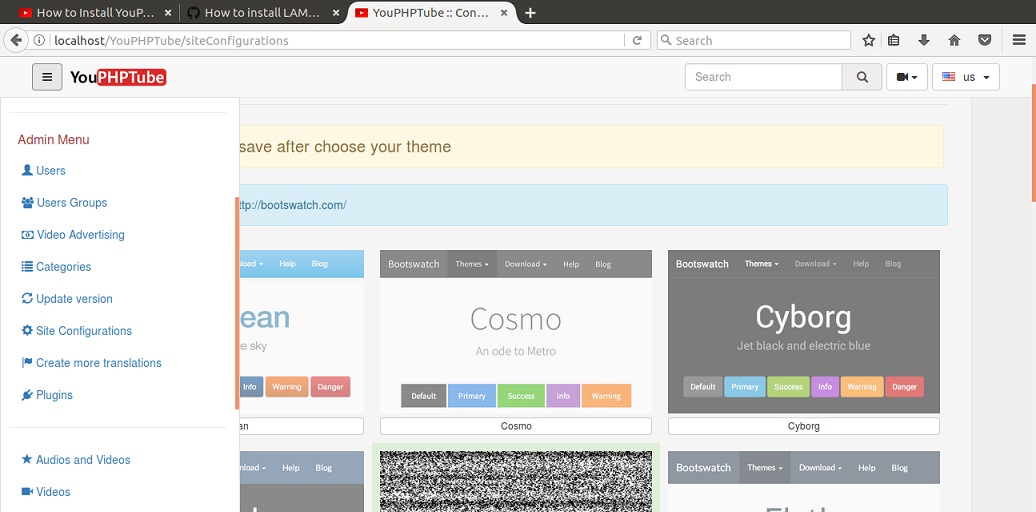Viewport: 1036px width, 512px height.
Task: Choose the Cyborg theme preview thumbnail
Action: point(803,332)
